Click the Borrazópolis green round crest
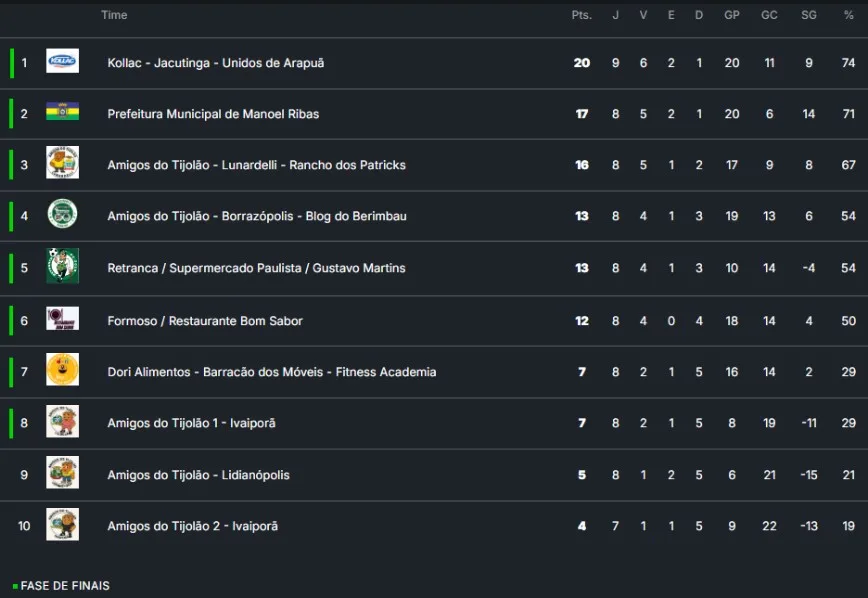Viewport: 868px width, 598px height. [62, 215]
